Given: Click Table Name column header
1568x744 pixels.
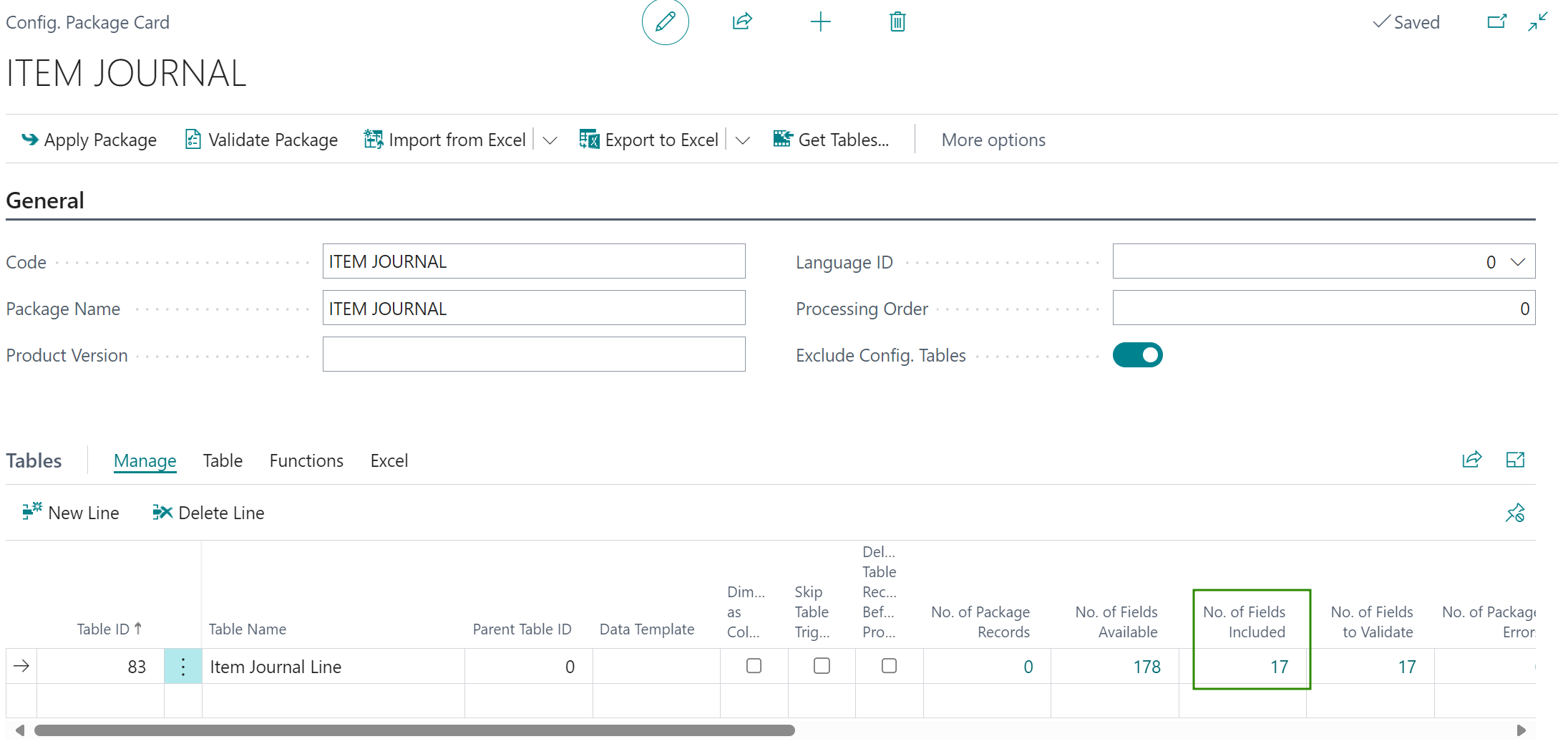Looking at the screenshot, I should tap(248, 629).
